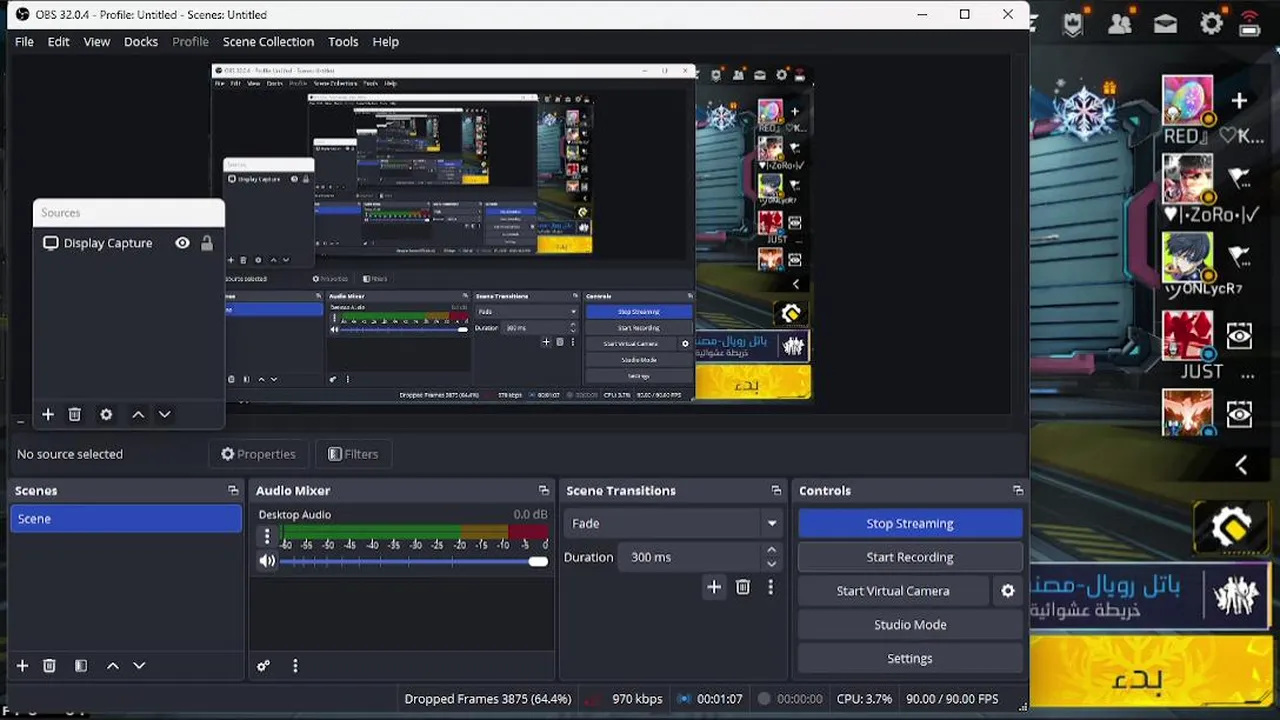Toggle Studio Mode
This screenshot has height=720, width=1280.
(910, 625)
